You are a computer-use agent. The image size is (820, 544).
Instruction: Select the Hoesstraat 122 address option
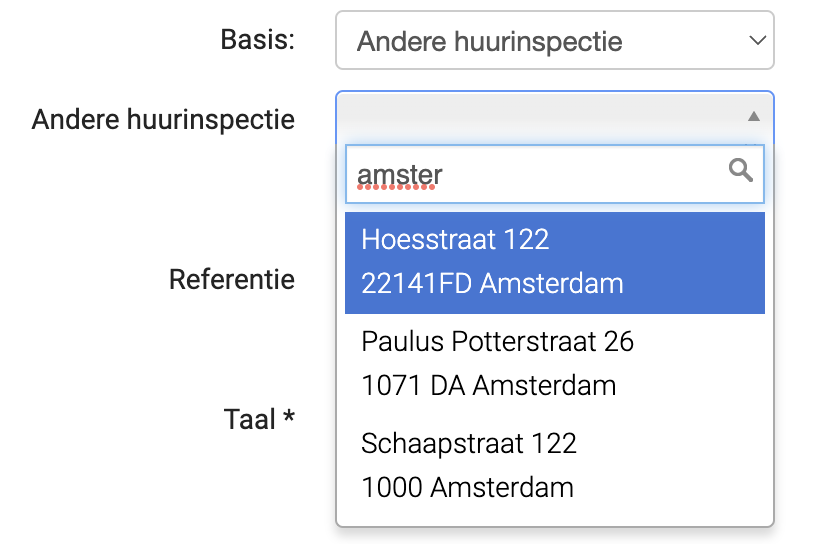pyautogui.click(x=455, y=240)
